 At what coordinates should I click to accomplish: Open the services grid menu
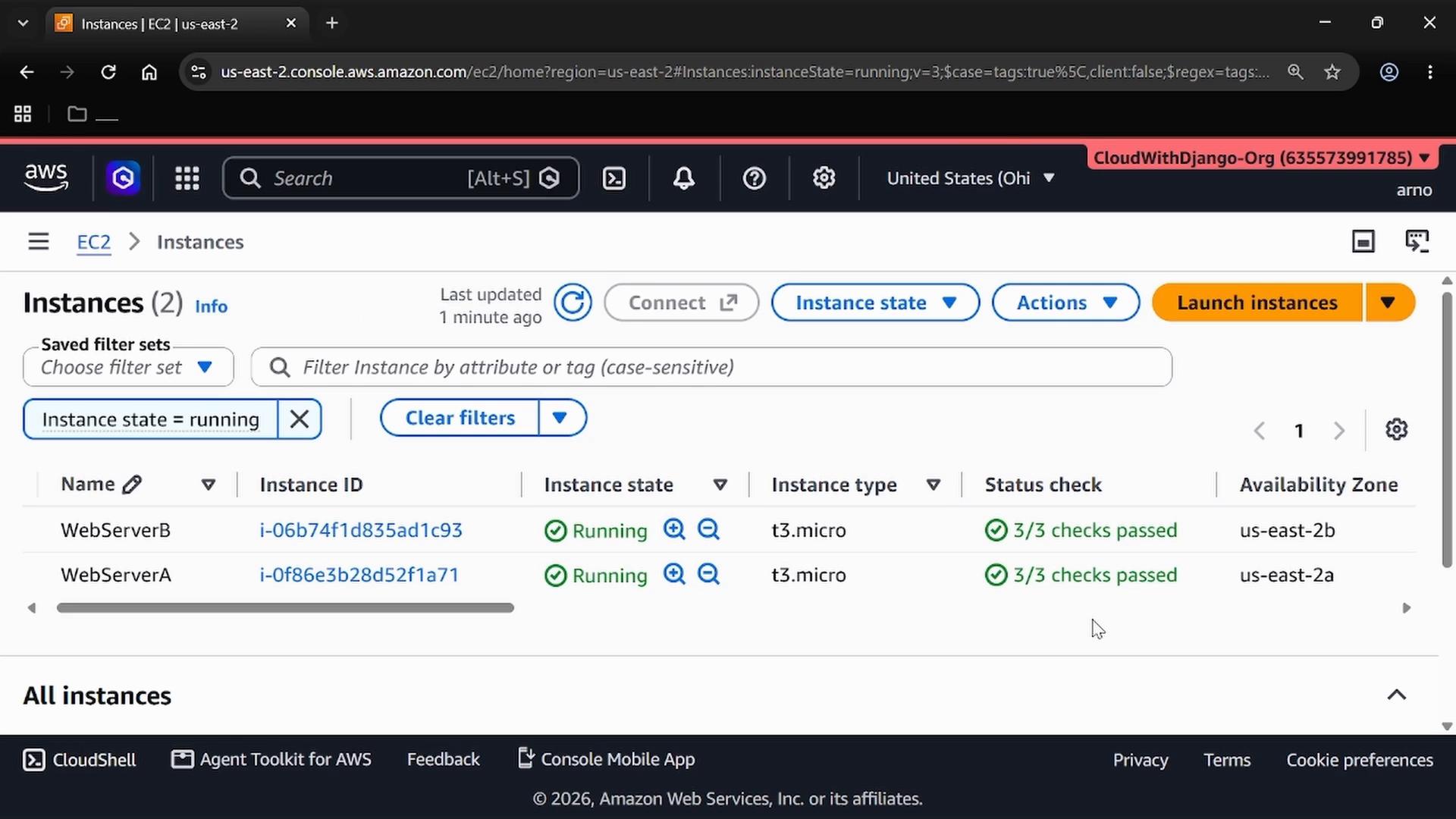point(187,178)
